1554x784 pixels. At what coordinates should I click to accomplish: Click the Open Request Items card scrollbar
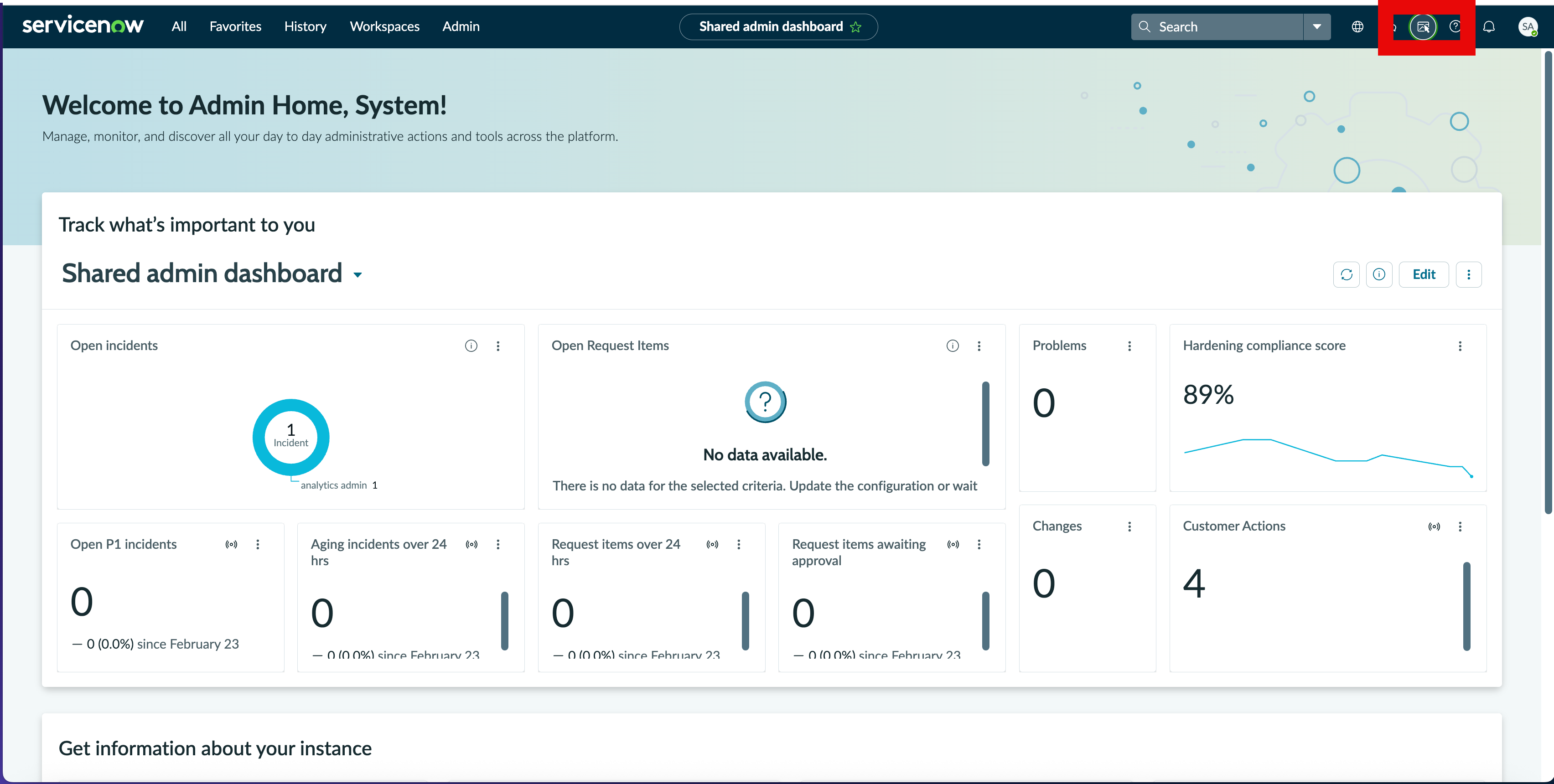point(985,423)
